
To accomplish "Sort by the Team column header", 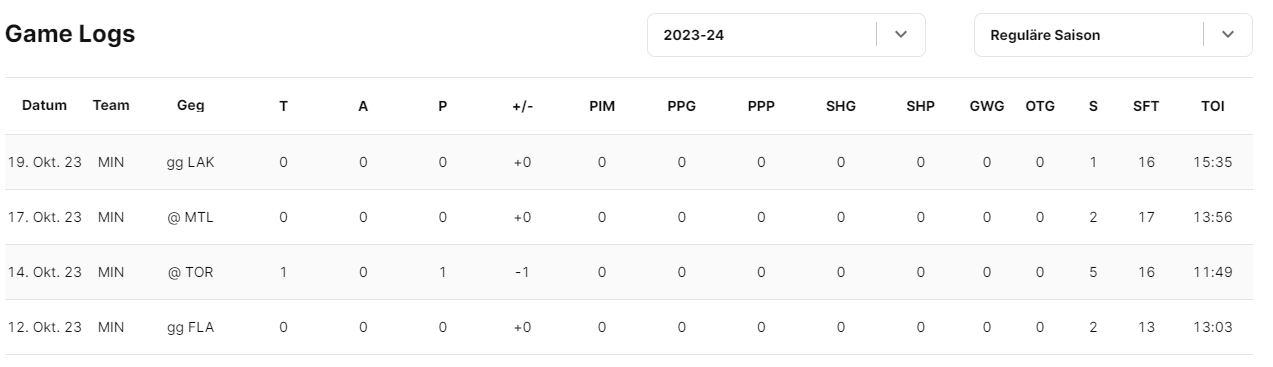I will pos(111,105).
